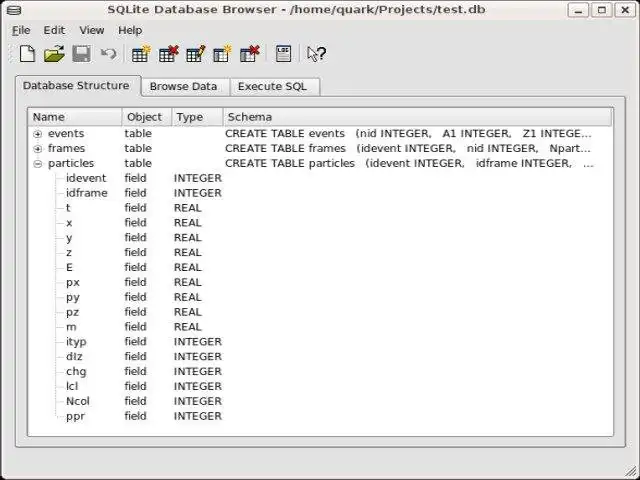Select the Ncol field row
Image resolution: width=640 pixels, height=480 pixels.
[x=320, y=402]
